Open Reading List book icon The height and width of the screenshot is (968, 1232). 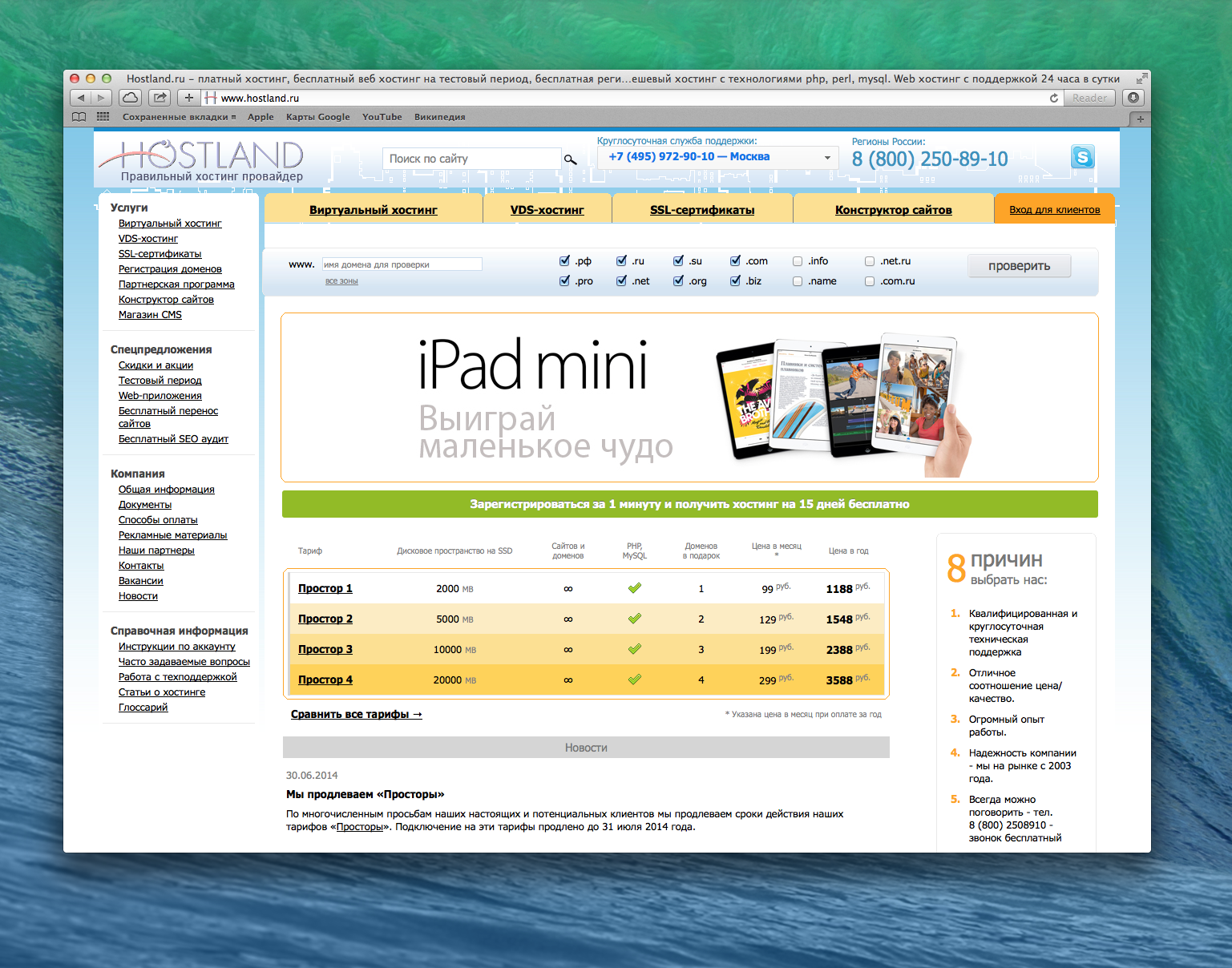[x=79, y=117]
